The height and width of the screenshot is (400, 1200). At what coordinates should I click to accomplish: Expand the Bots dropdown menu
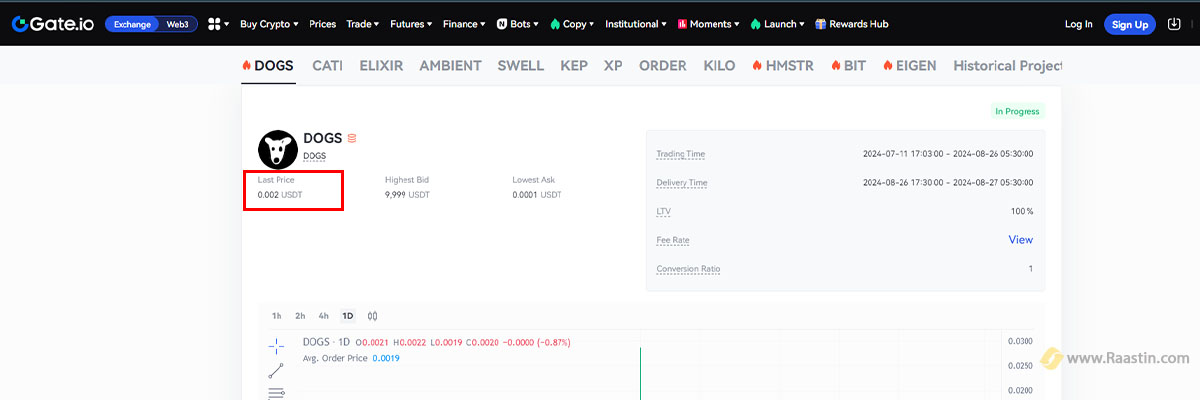pyautogui.click(x=518, y=24)
